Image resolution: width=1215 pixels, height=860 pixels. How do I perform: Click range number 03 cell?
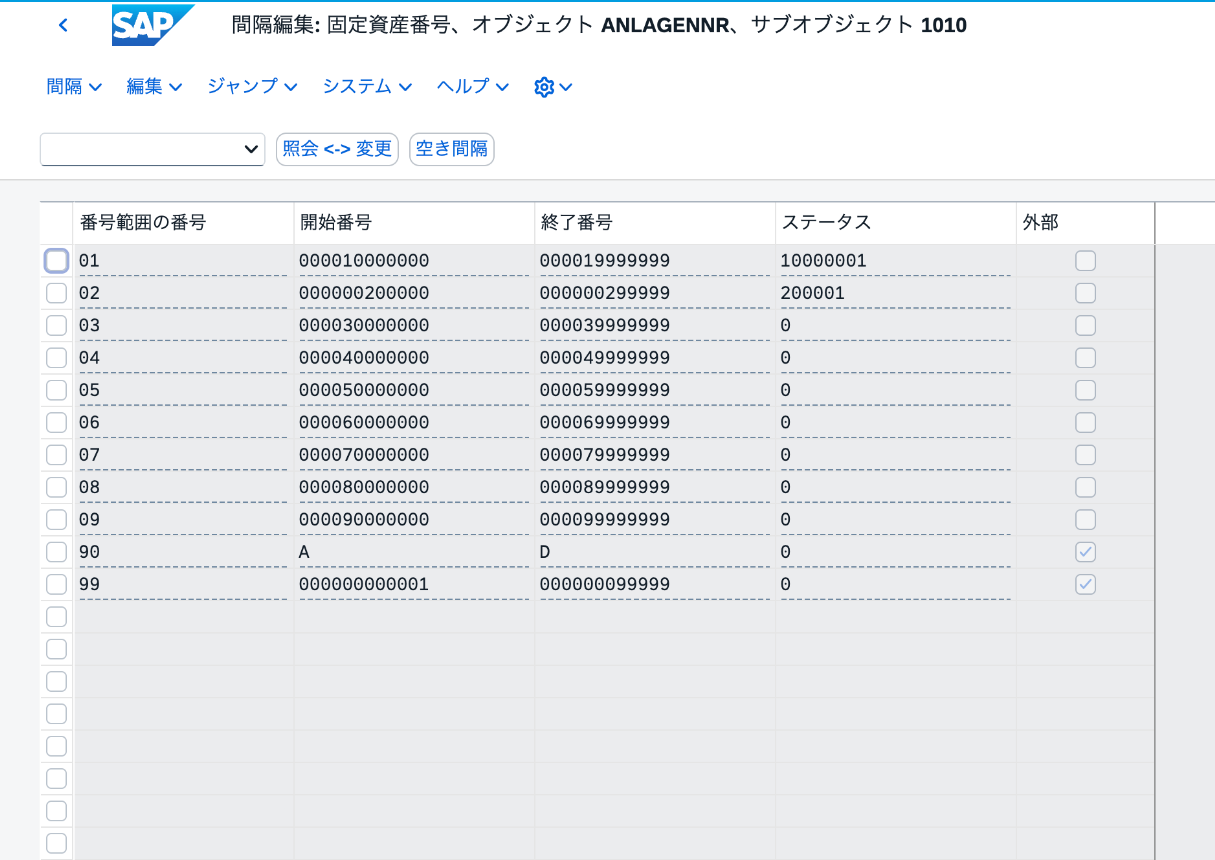[x=183, y=325]
